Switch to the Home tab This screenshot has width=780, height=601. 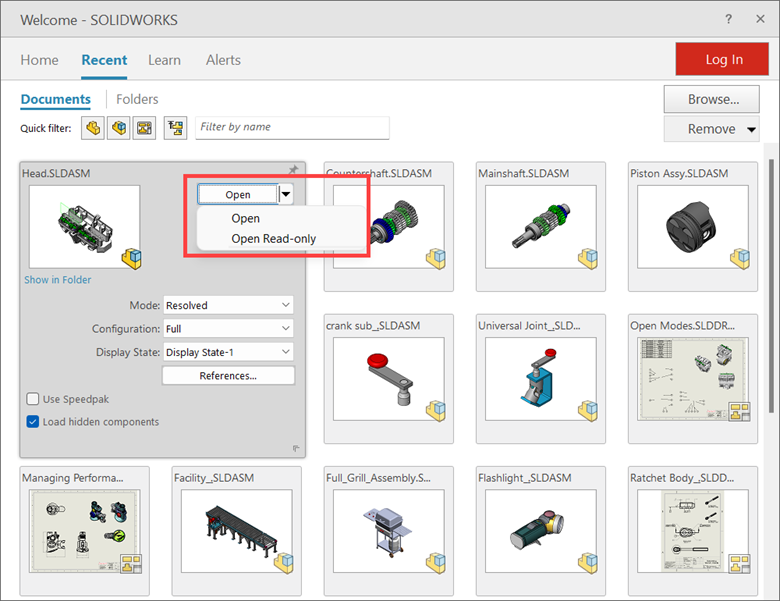pyautogui.click(x=39, y=60)
